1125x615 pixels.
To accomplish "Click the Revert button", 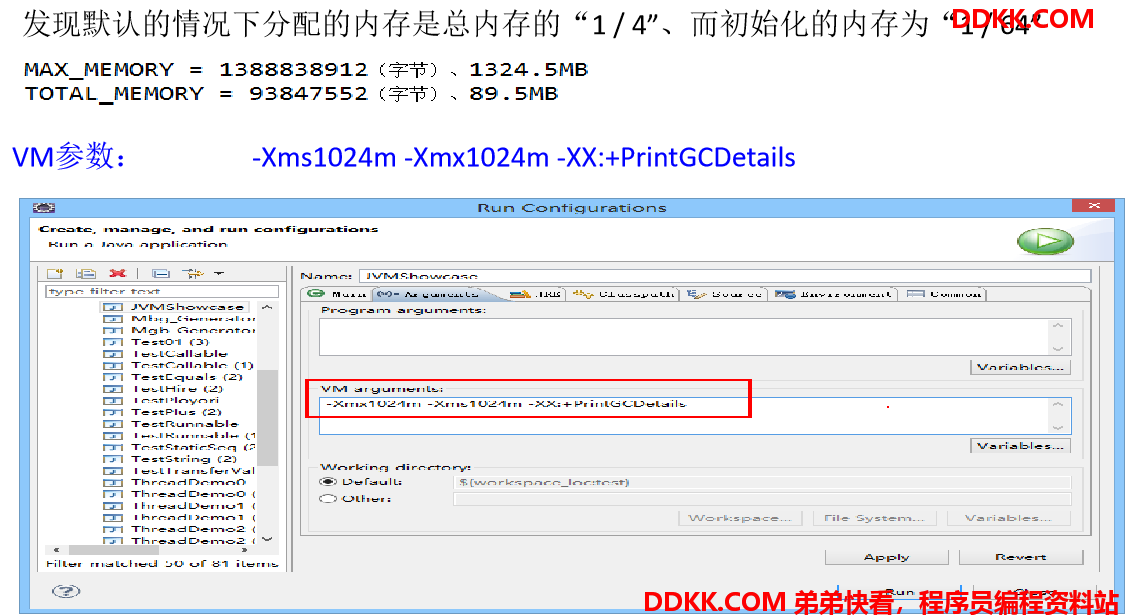I will click(x=1020, y=557).
